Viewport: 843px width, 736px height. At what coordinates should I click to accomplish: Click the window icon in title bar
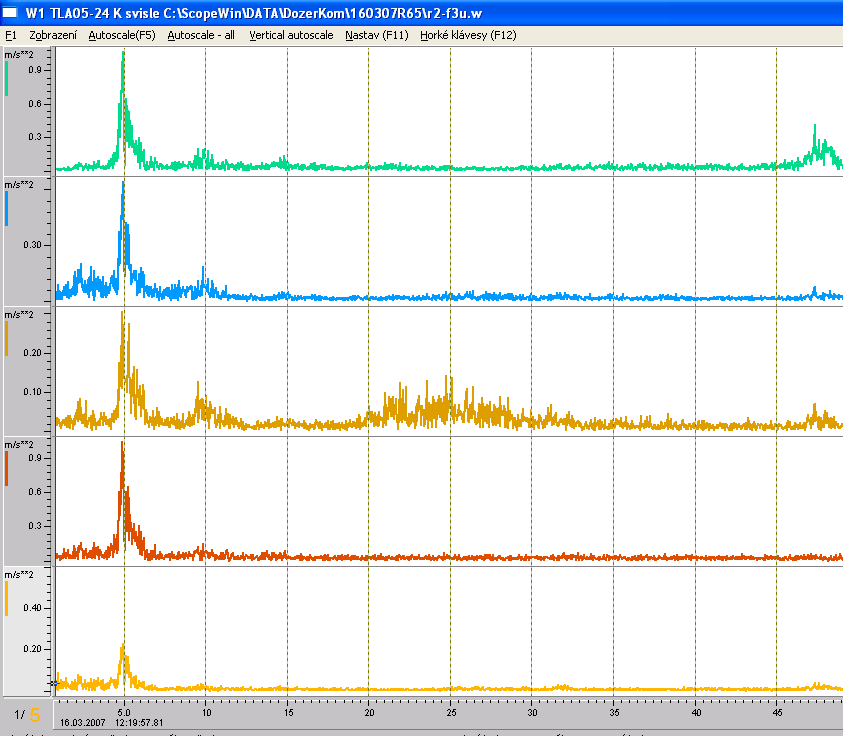coord(10,12)
